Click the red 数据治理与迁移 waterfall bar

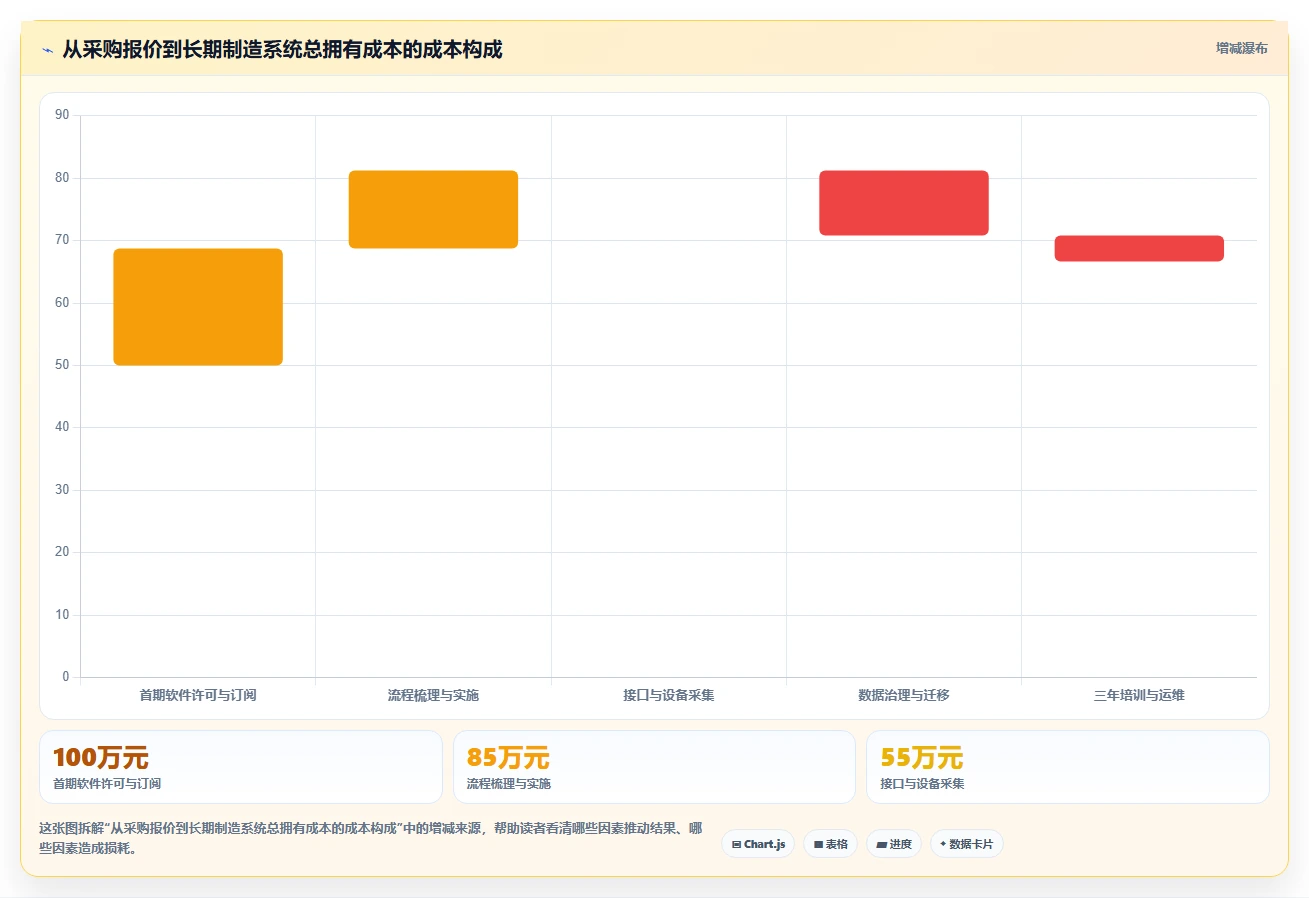click(904, 203)
